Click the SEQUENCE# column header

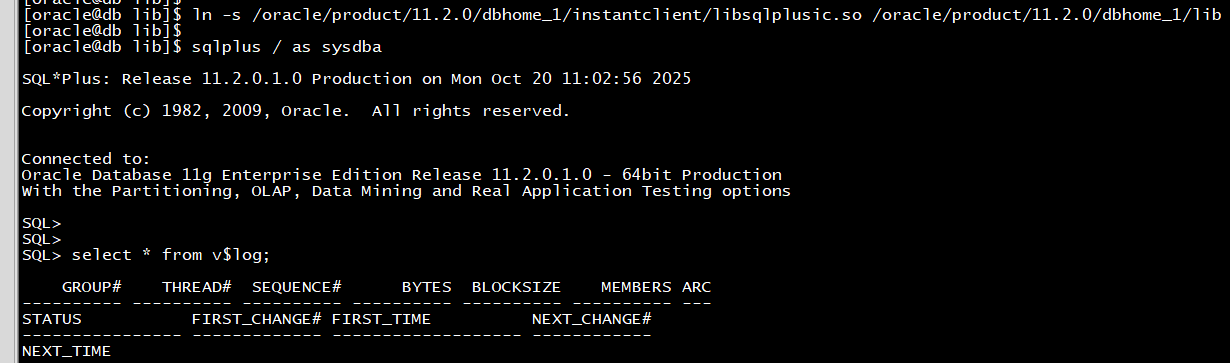tap(296, 287)
